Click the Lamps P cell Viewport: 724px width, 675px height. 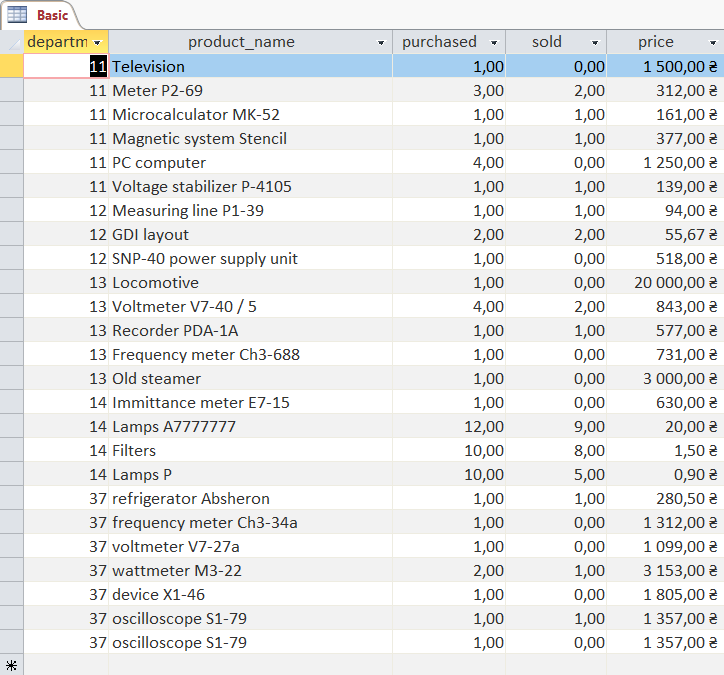(x=250, y=474)
